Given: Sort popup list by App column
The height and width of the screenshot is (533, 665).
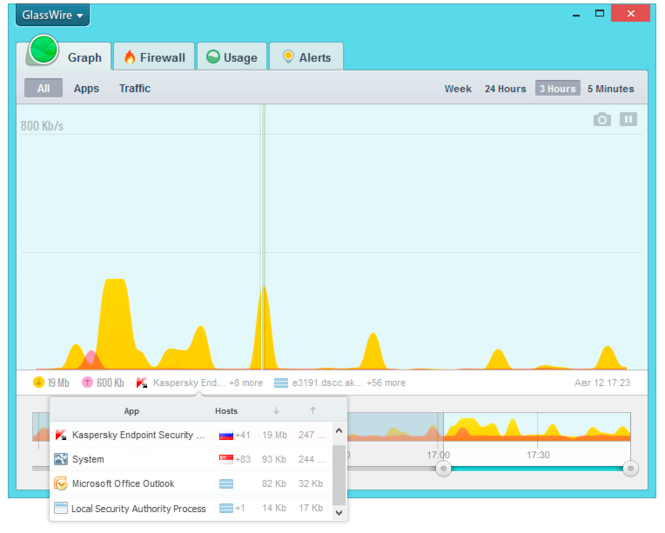Looking at the screenshot, I should [131, 411].
